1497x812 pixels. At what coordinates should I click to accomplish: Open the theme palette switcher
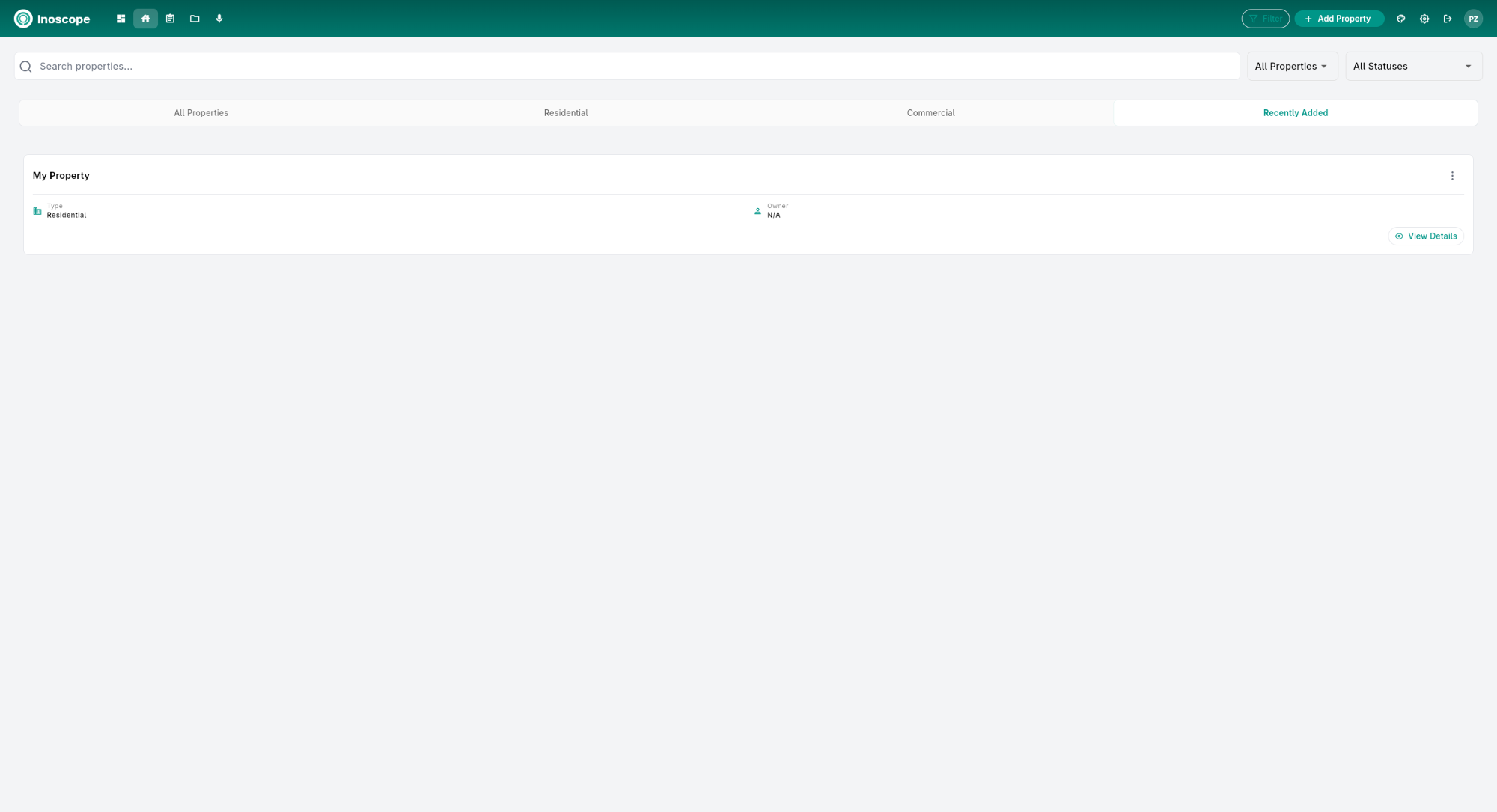[1400, 19]
